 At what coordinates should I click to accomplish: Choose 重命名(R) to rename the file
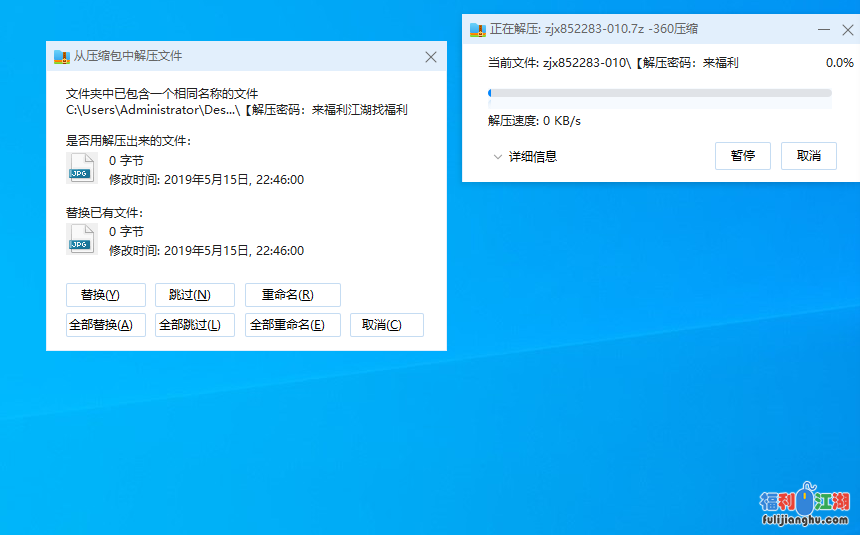(x=292, y=295)
